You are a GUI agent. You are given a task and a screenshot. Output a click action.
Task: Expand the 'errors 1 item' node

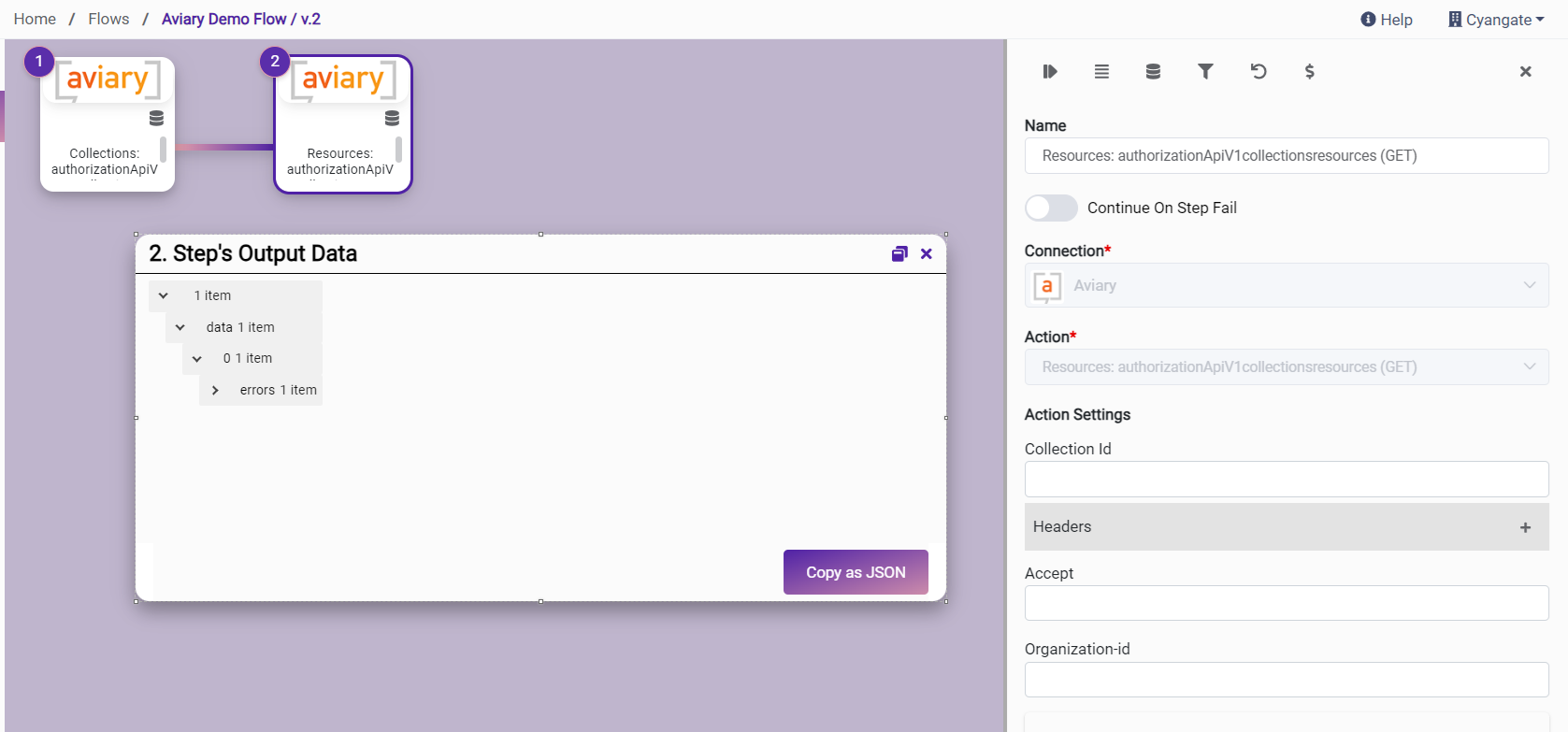coord(215,390)
